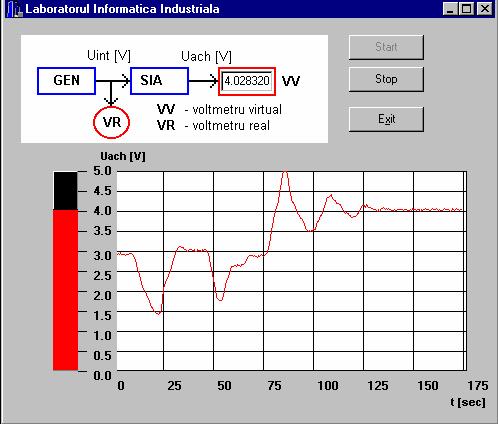Select the SIA block in diagram

(159, 81)
